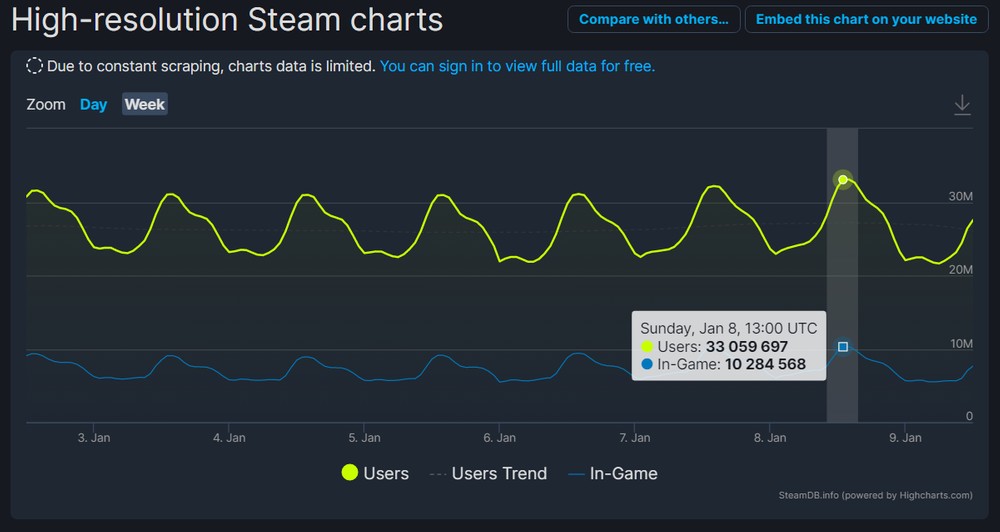Click the 30M label on the y-axis
Viewport: 1000px width, 532px height.
point(960,197)
